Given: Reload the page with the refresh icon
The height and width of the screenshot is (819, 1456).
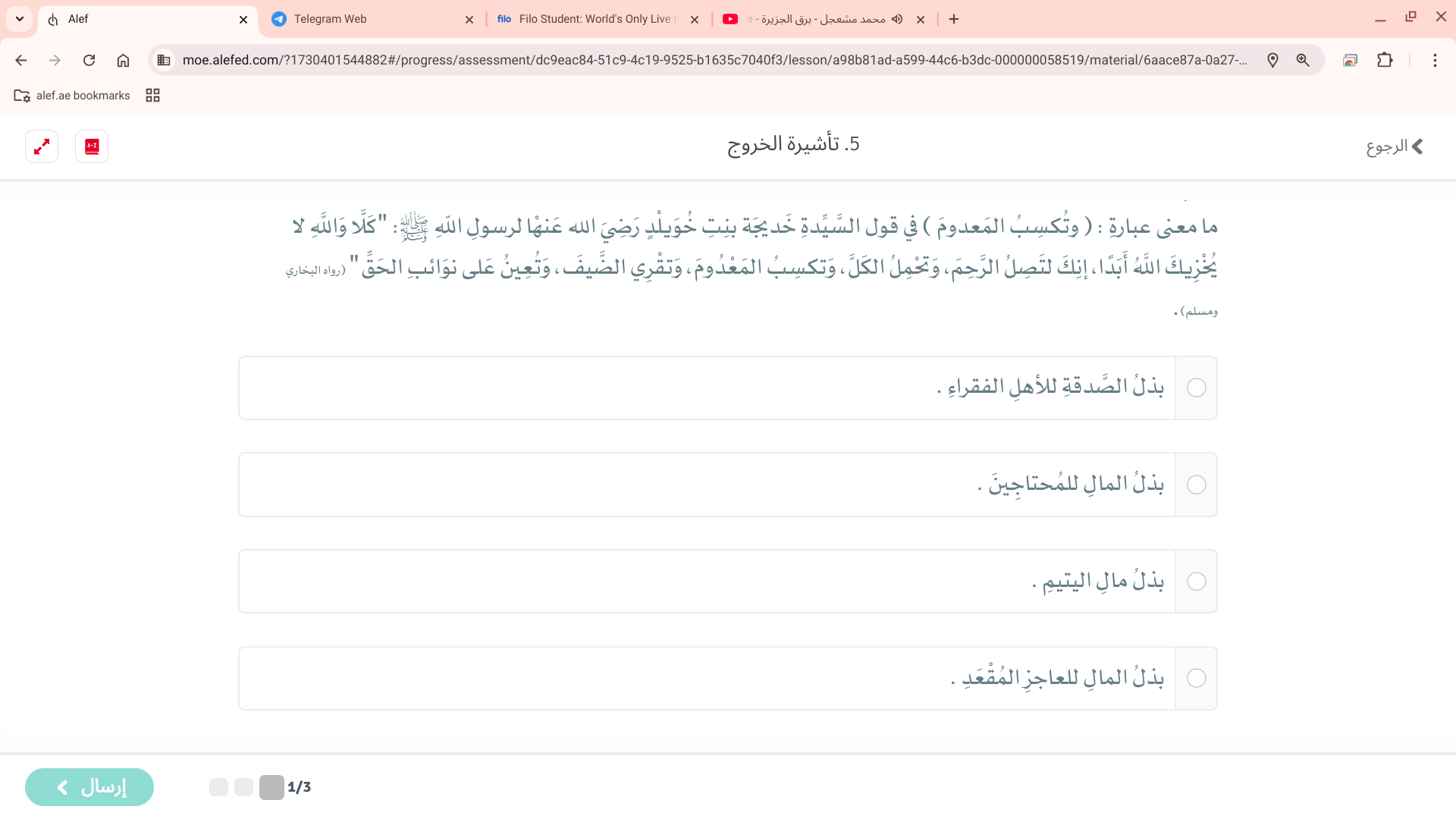Looking at the screenshot, I should pyautogui.click(x=89, y=60).
